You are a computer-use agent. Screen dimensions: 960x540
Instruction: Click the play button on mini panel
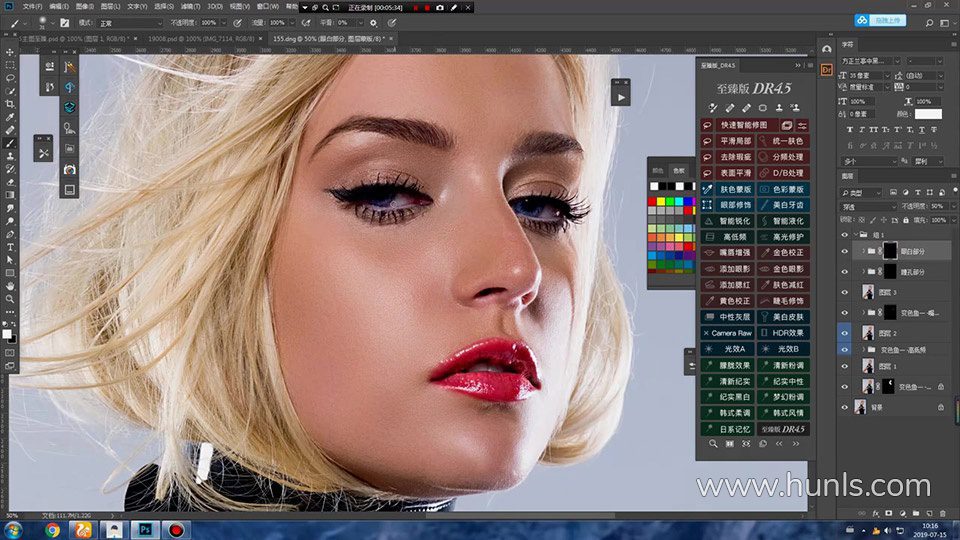[621, 97]
